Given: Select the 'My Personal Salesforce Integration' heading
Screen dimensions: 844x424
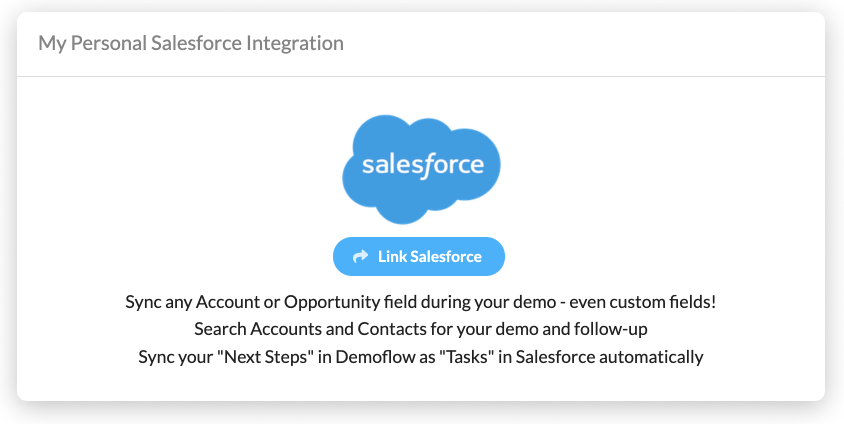Looking at the screenshot, I should point(191,43).
